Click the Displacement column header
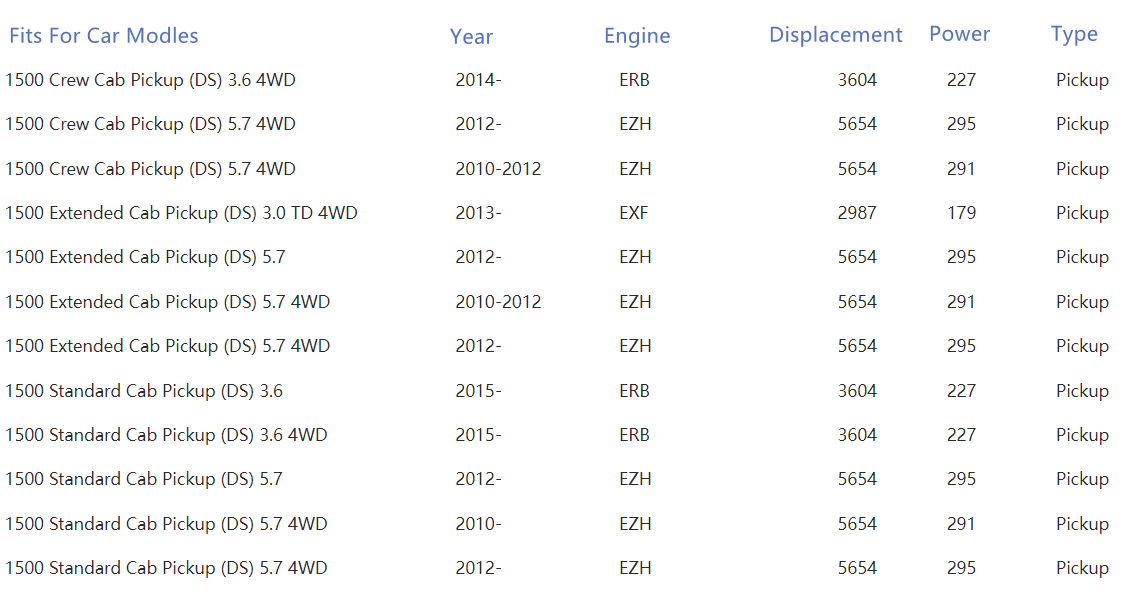This screenshot has height=598, width=1137. 835,35
